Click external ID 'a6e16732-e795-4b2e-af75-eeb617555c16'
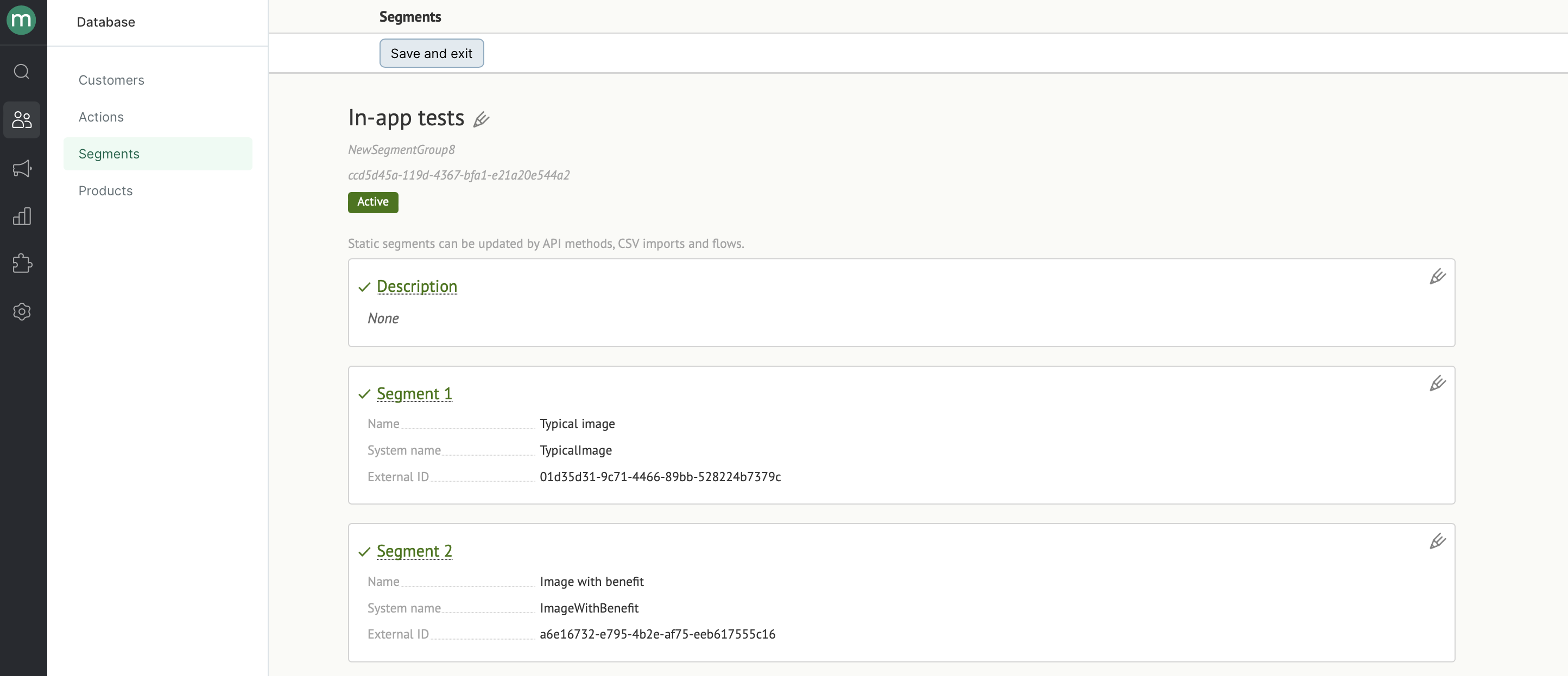Viewport: 1568px width, 676px height. [x=657, y=634]
